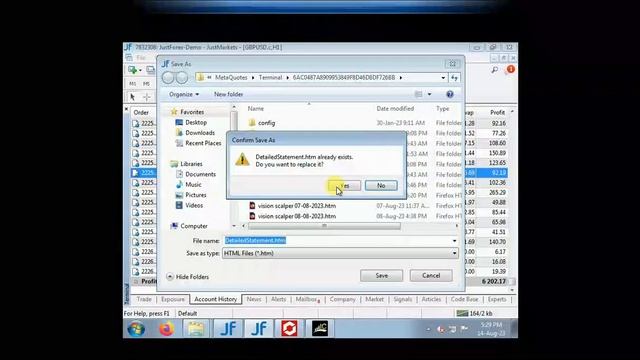Switch to Company tab in terminal

click(342, 299)
